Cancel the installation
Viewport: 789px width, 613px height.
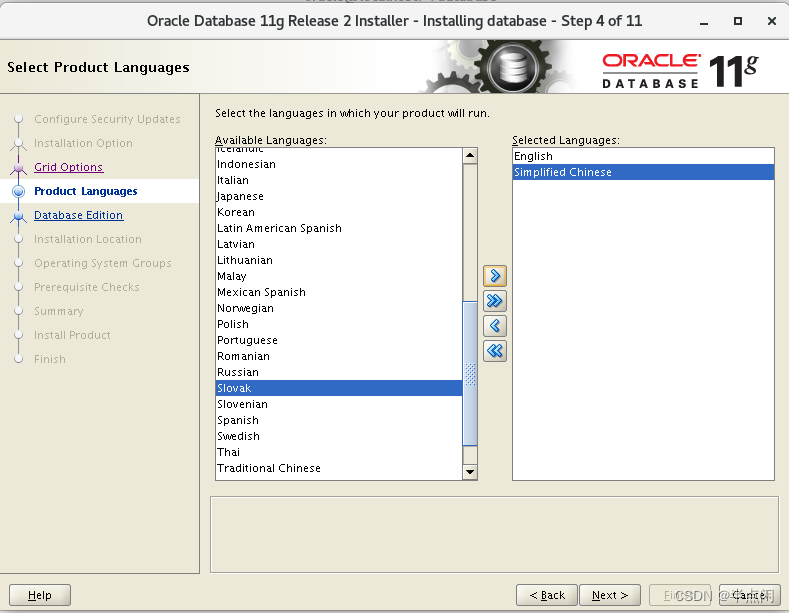[750, 595]
